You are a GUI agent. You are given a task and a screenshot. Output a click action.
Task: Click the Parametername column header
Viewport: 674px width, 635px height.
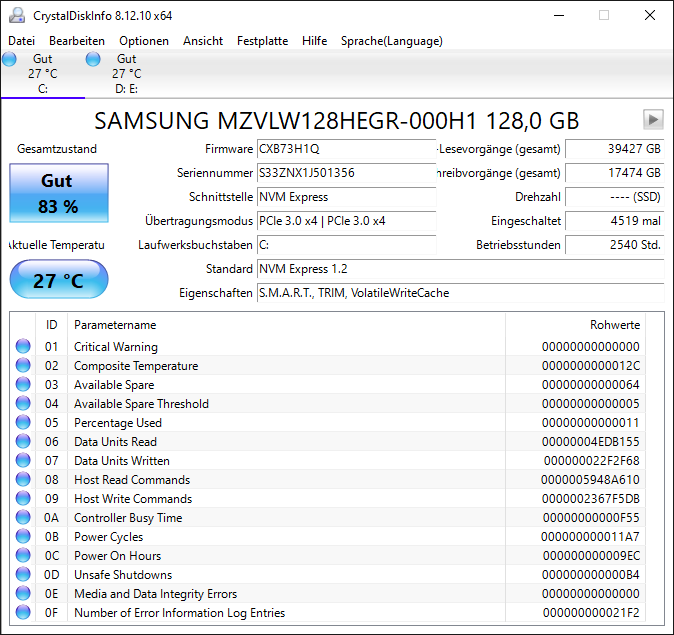pos(286,325)
